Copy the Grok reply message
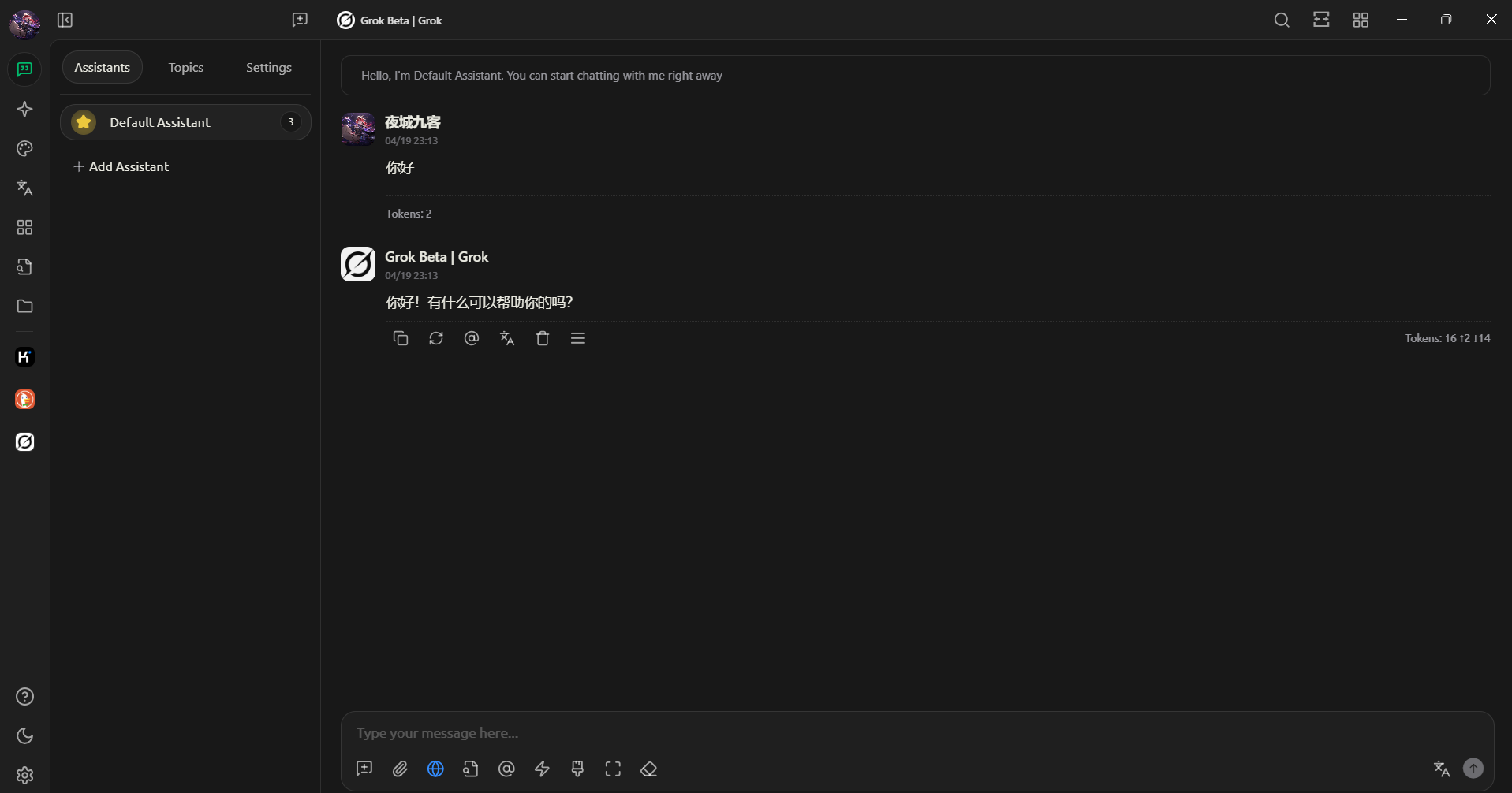 pos(401,338)
